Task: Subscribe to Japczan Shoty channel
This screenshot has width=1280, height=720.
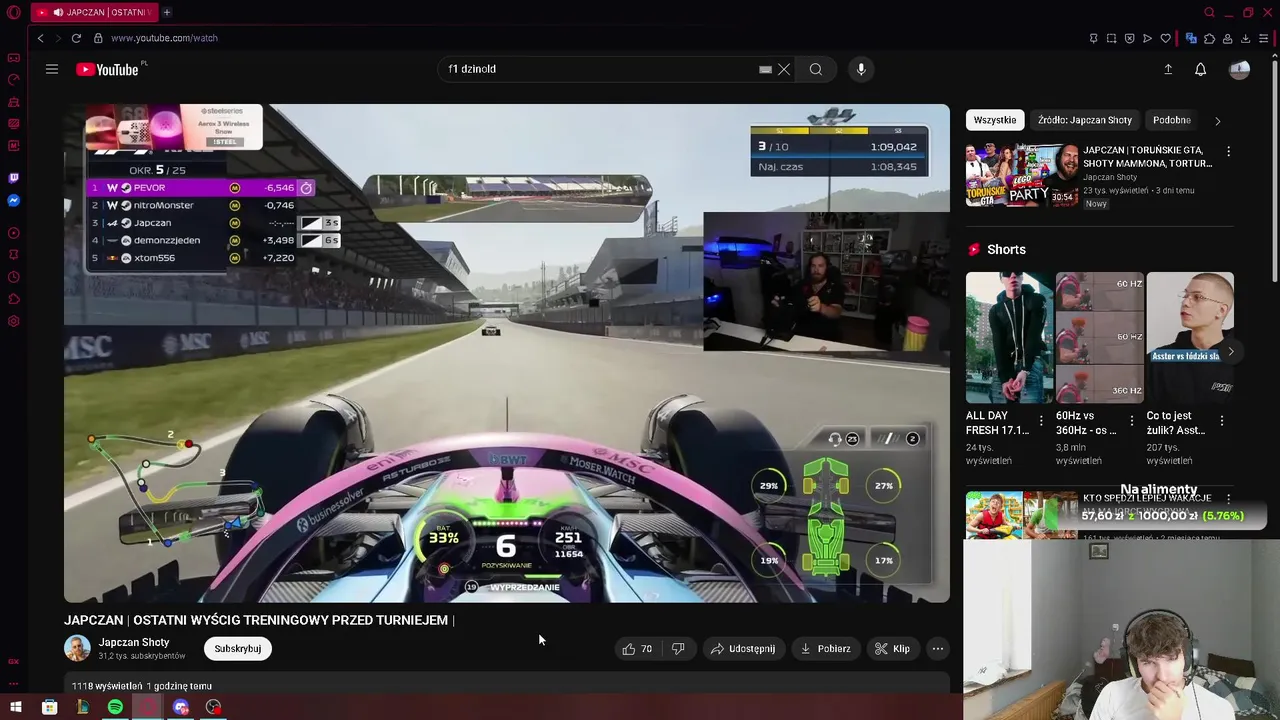Action: (x=238, y=649)
